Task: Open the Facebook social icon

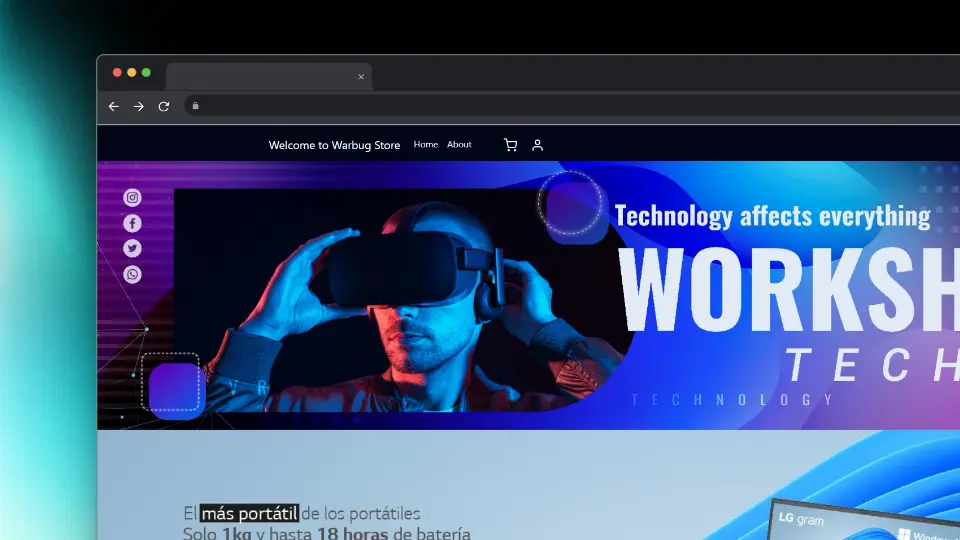Action: (132, 223)
